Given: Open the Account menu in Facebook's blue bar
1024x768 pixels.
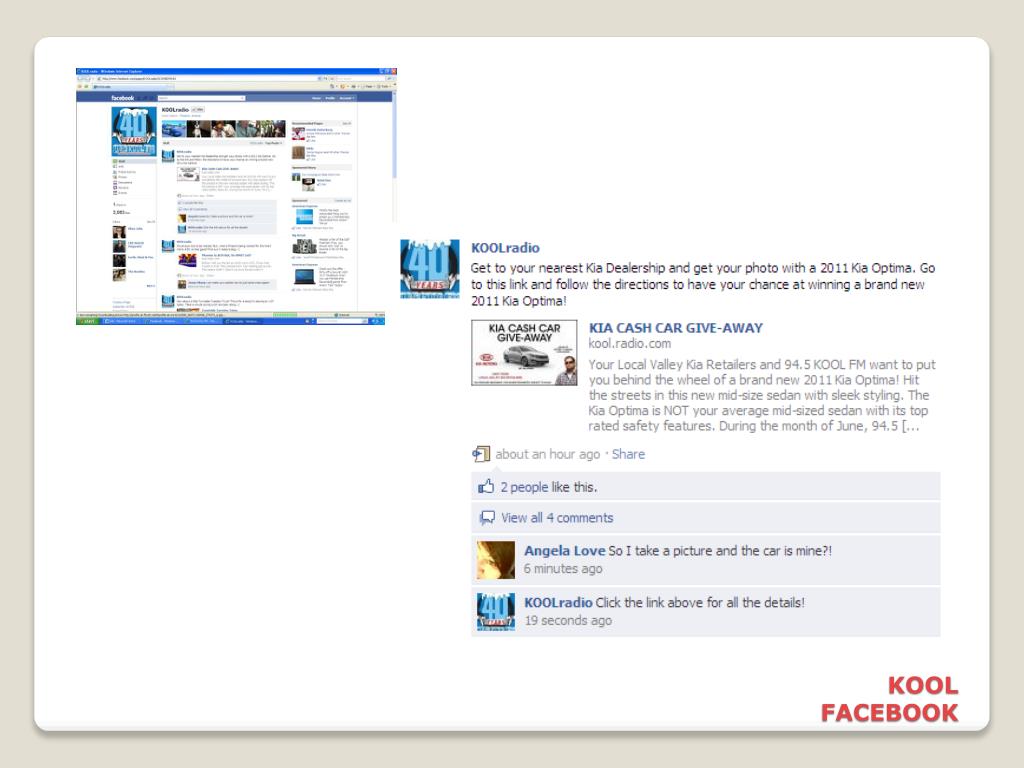Looking at the screenshot, I should pyautogui.click(x=346, y=98).
